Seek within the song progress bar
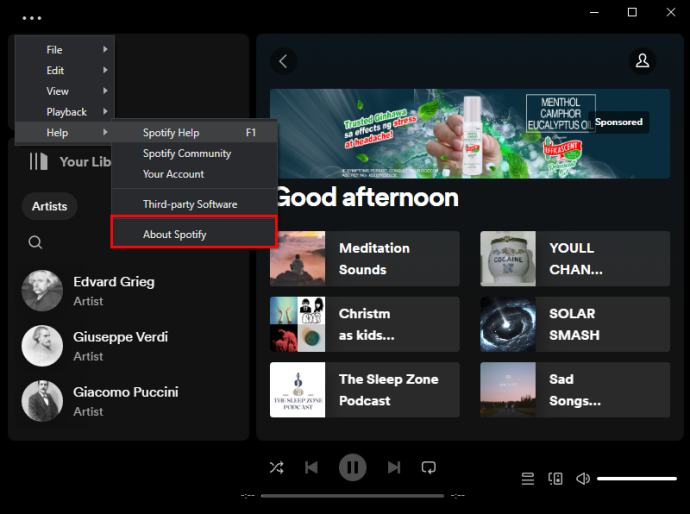The image size is (690, 514). 352,496
